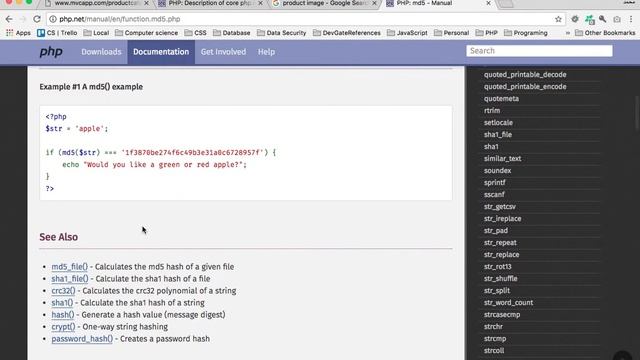Open the gear extension icon
This screenshot has width=640, height=360.
(575, 19)
